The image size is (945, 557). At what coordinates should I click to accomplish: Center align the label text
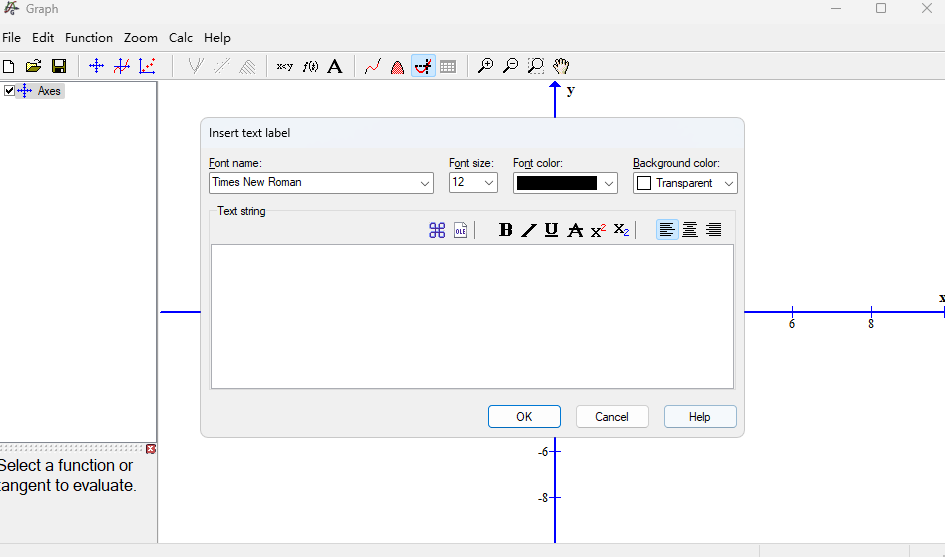(x=690, y=230)
